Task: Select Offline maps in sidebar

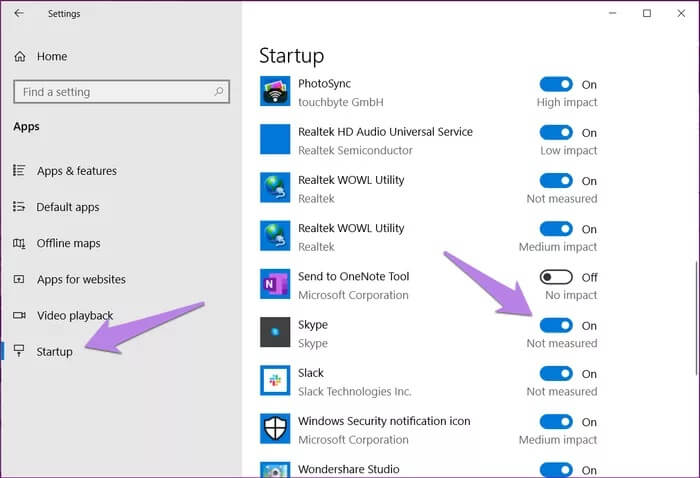Action: point(68,243)
